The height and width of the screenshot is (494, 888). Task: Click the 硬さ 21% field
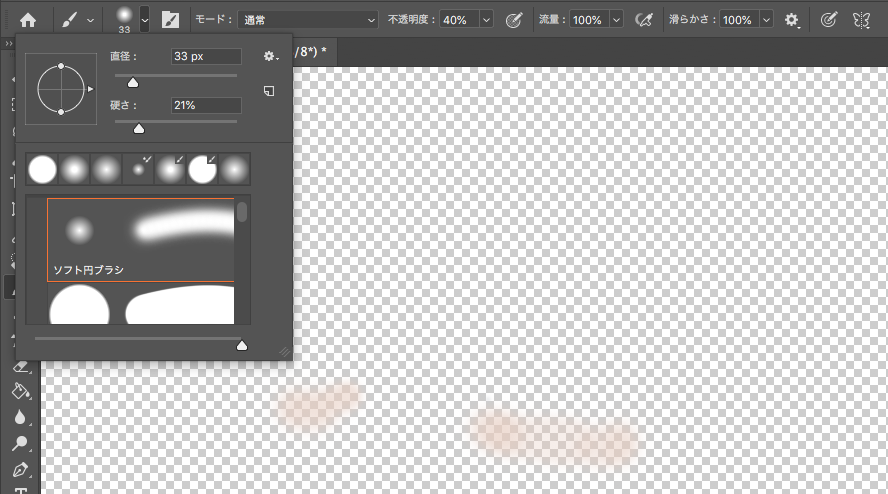pyautogui.click(x=206, y=105)
